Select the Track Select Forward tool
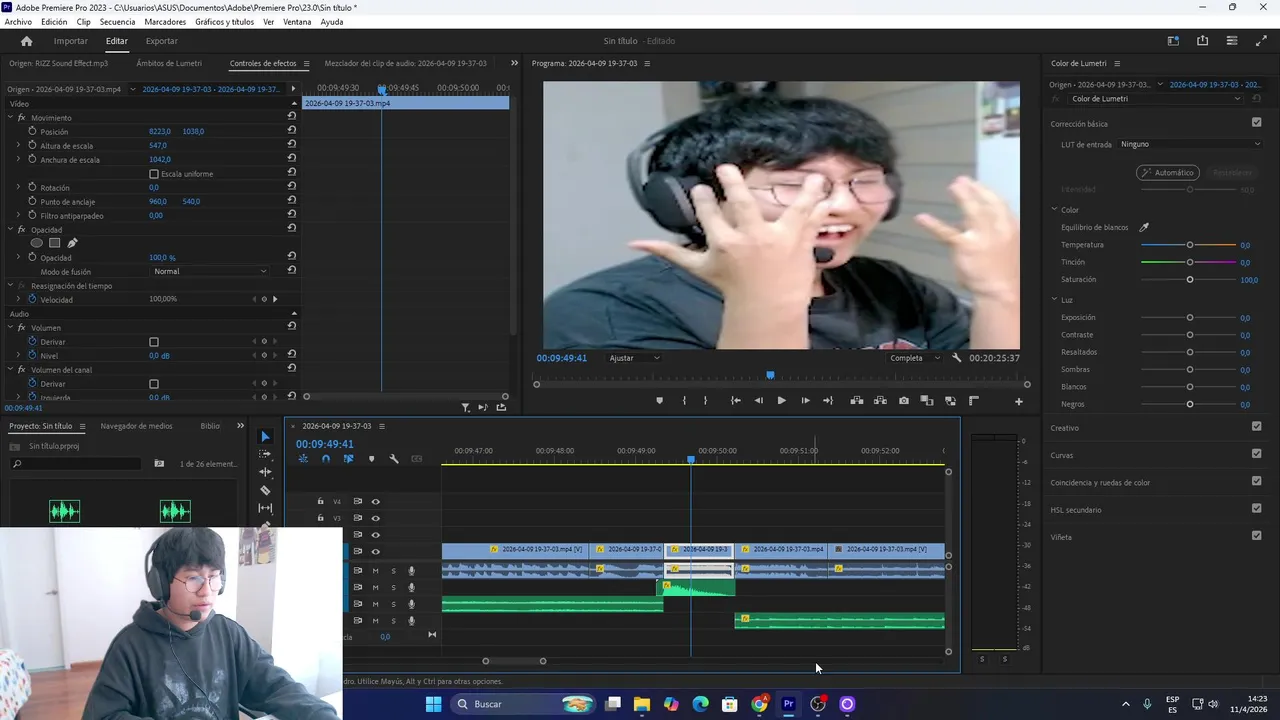Viewport: 1280px width, 720px height. 265,454
